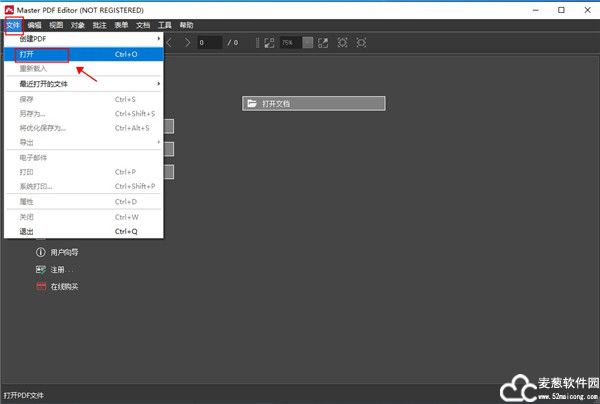Expand the 创建PDF submenu
The image size is (600, 404).
click(85, 39)
